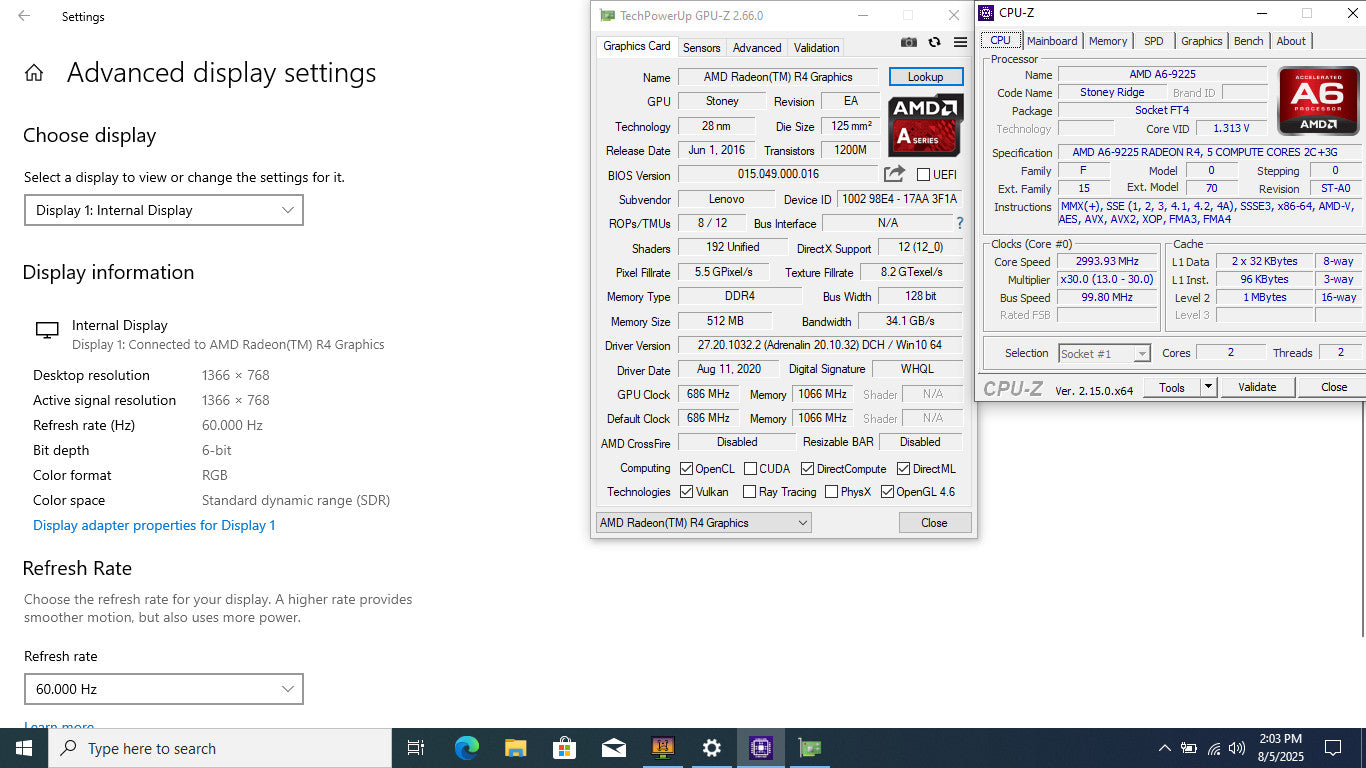Click the BIOS export share icon
Screen dimensions: 1366x768
[x=894, y=174]
